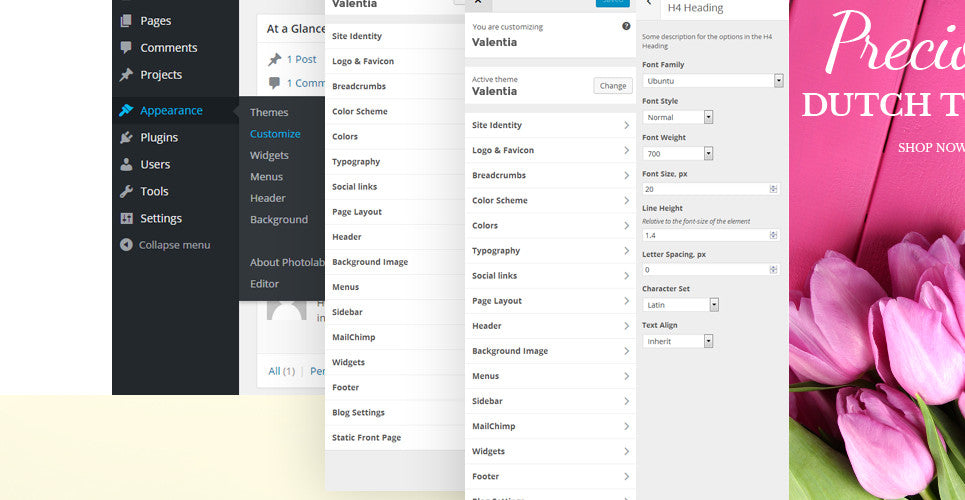This screenshot has height=500, width=965.
Task: Expand Menus section with chevron
Action: (x=550, y=376)
